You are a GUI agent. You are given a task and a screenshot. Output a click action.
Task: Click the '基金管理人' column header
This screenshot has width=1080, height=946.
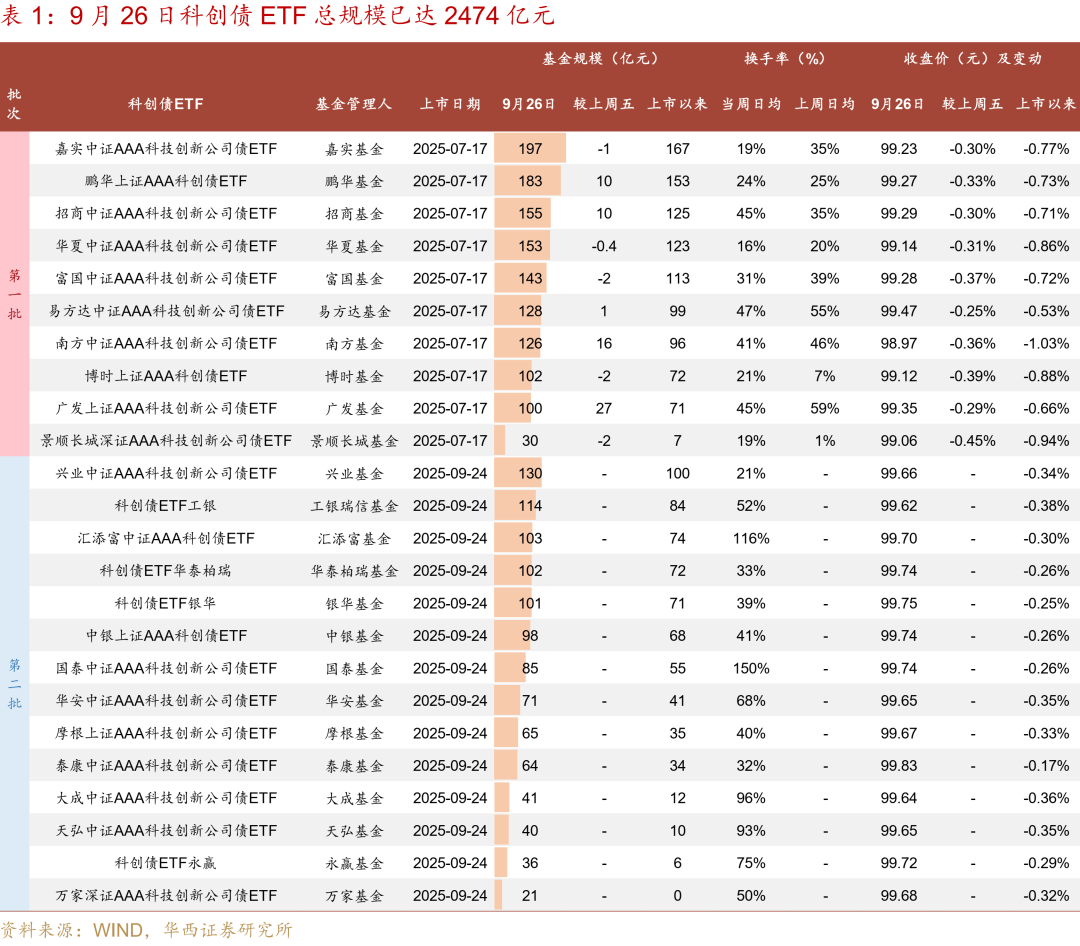tap(354, 104)
